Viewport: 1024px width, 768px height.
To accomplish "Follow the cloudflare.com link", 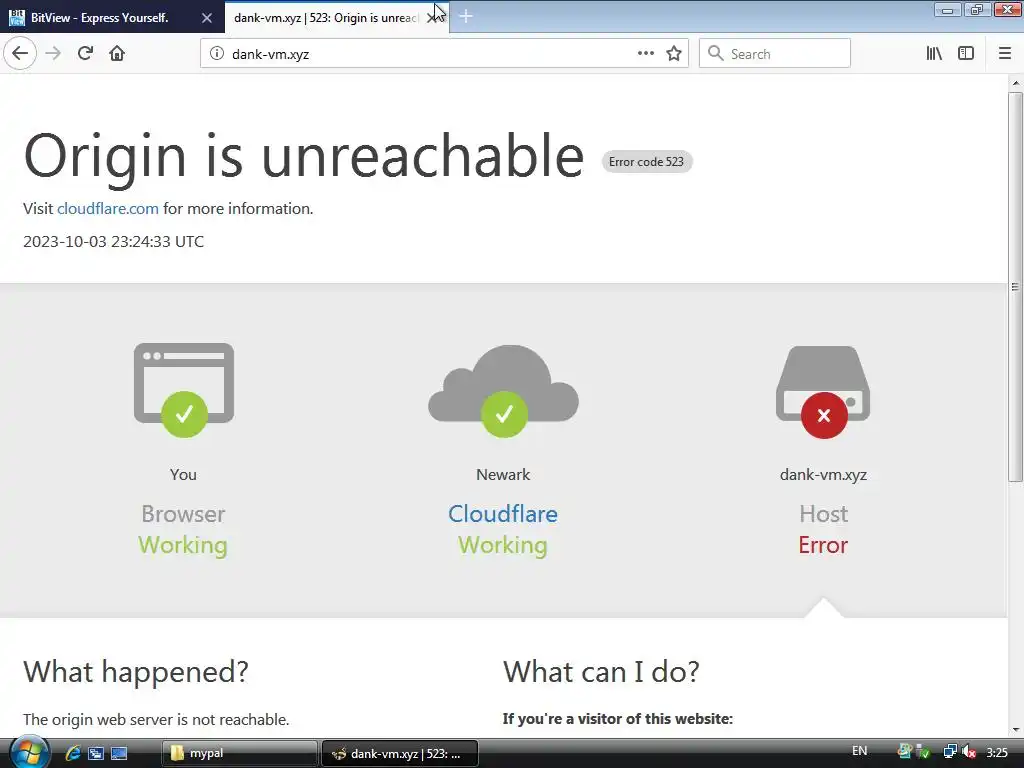I will point(108,208).
